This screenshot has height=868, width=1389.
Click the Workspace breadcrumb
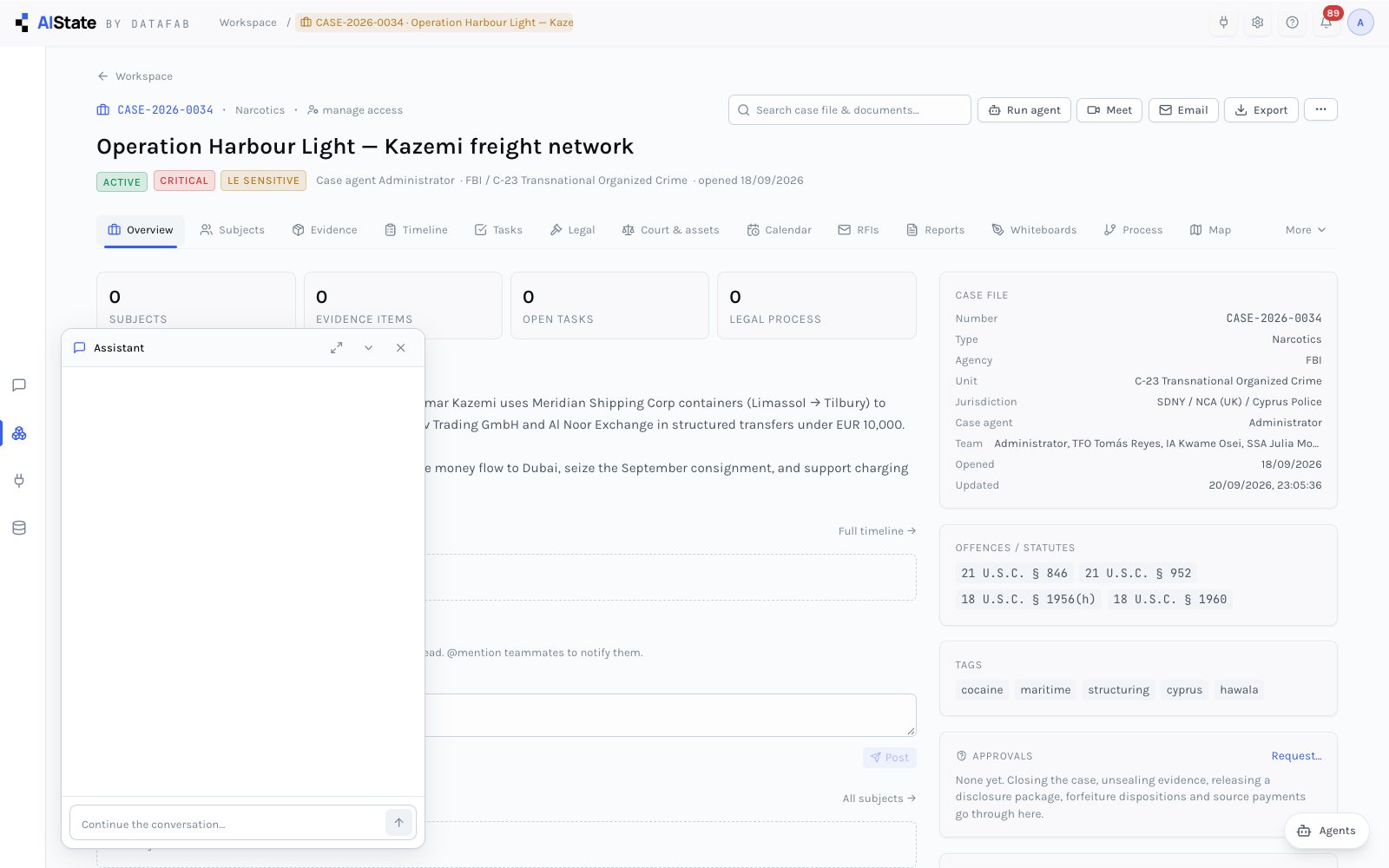point(247,23)
